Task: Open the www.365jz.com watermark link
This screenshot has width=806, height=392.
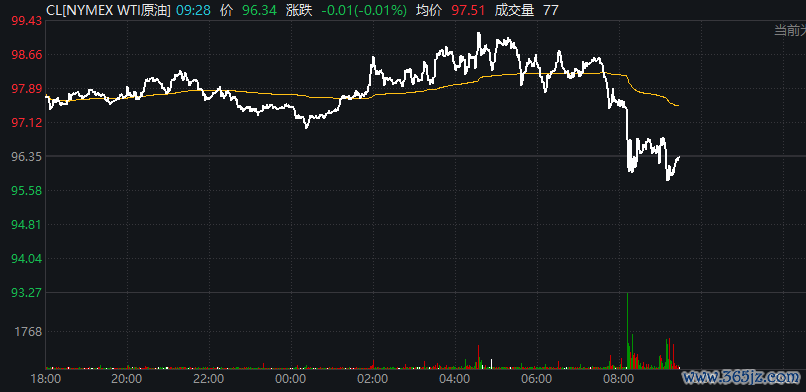Action: 741,378
